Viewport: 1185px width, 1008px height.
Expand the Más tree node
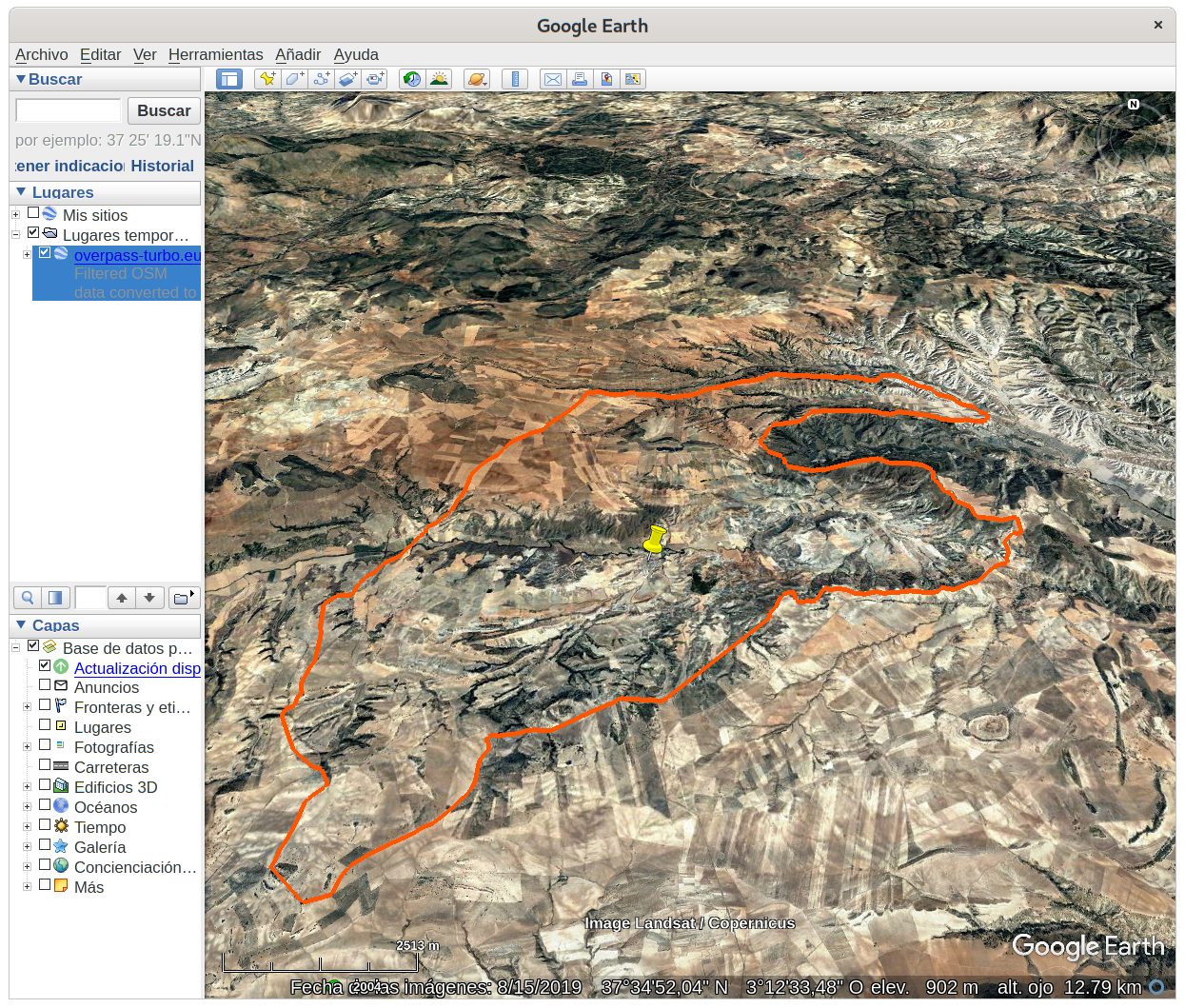(x=27, y=886)
